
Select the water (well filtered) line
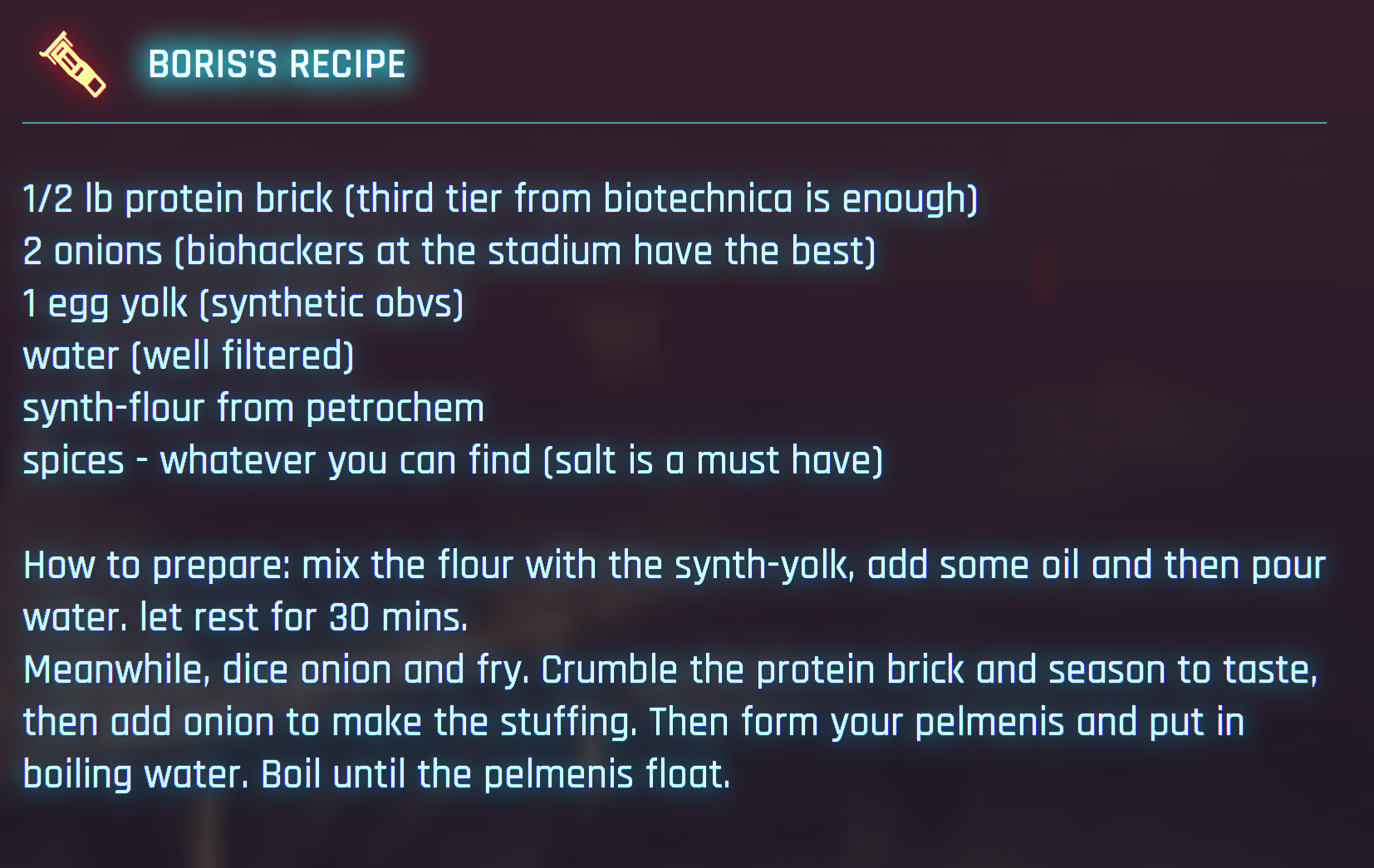point(189,356)
